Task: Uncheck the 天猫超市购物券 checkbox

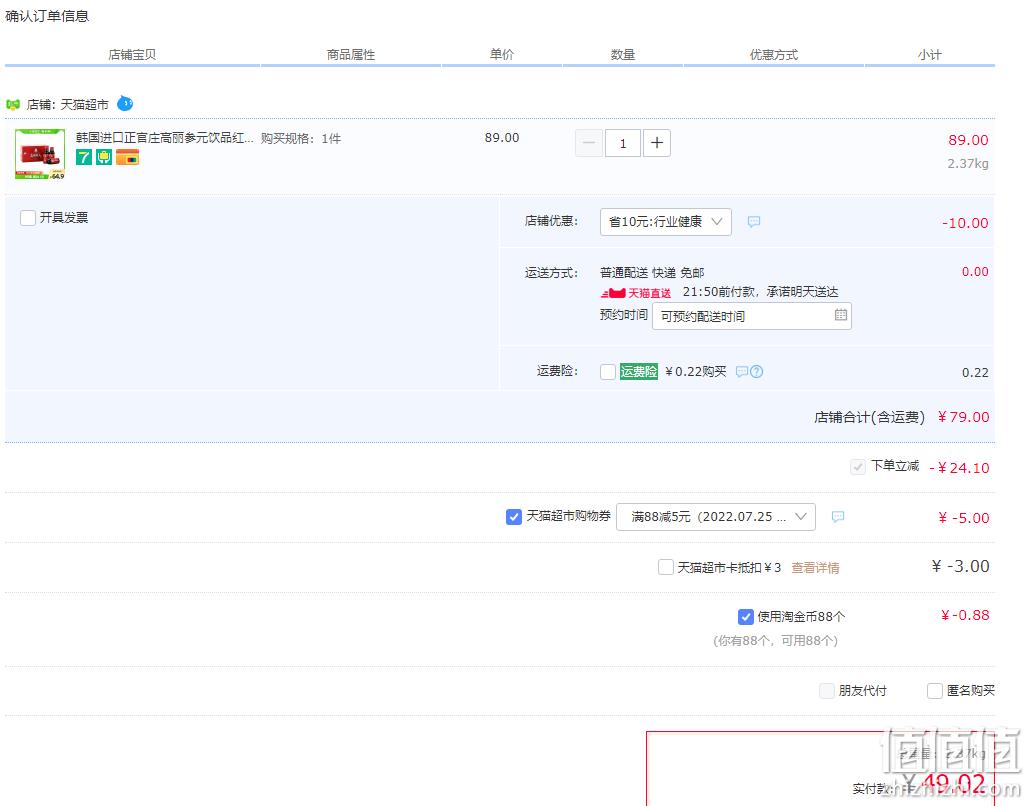Action: coord(514,517)
